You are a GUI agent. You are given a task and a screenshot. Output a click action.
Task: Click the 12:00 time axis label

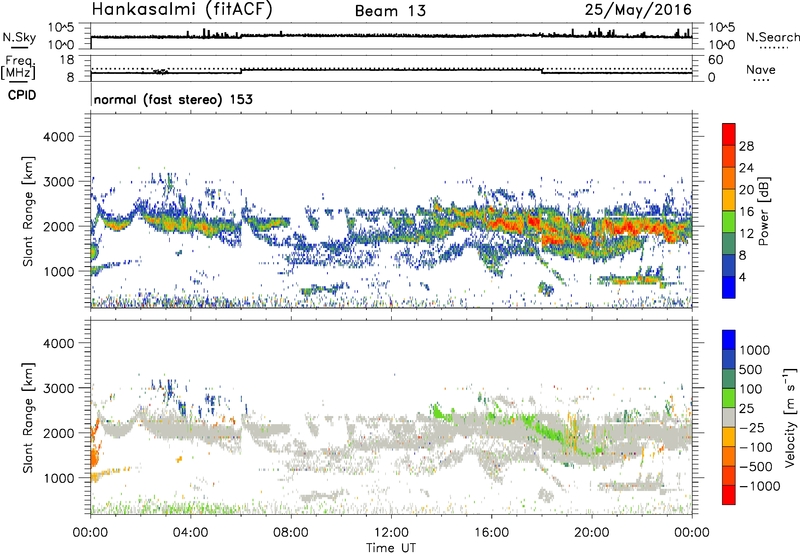(391, 533)
